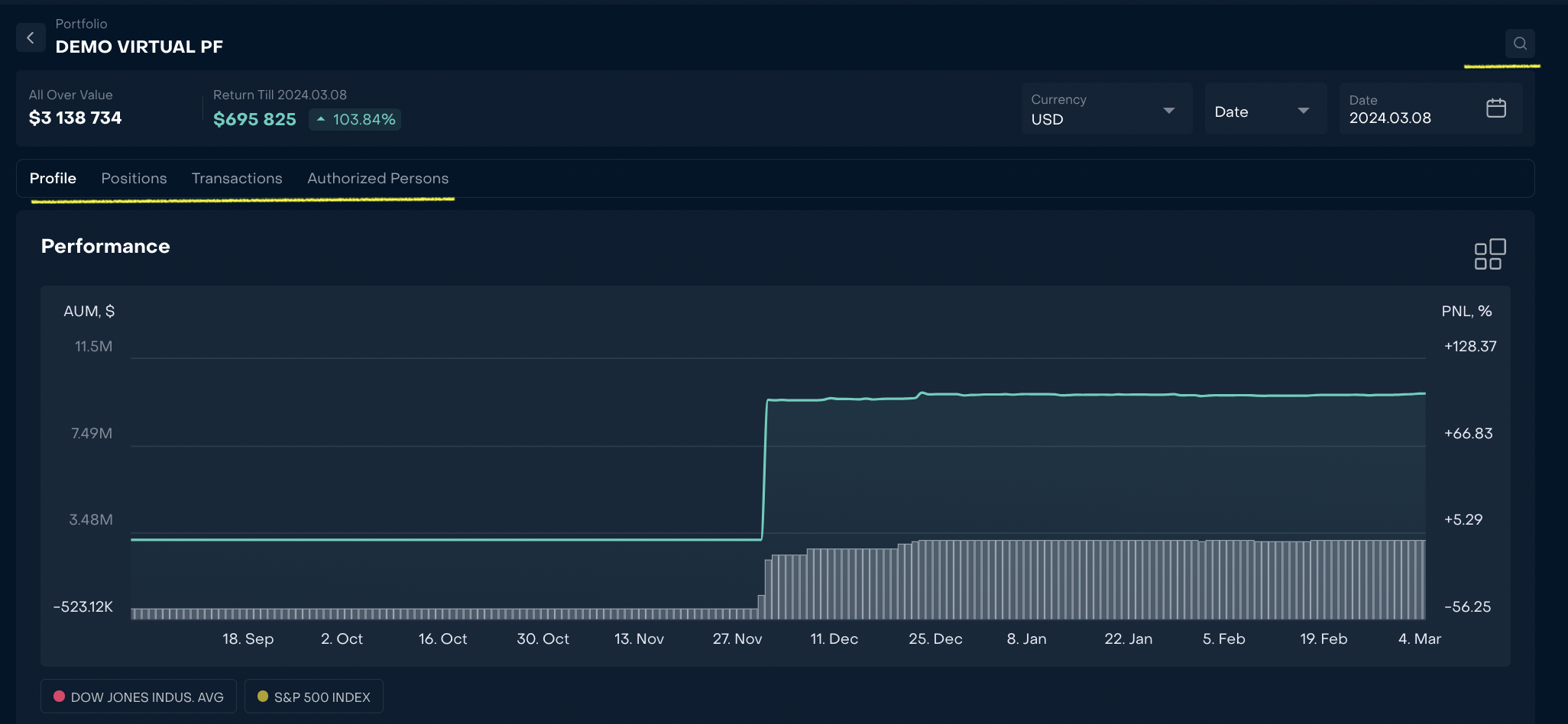Open the calendar date picker icon

[1495, 108]
